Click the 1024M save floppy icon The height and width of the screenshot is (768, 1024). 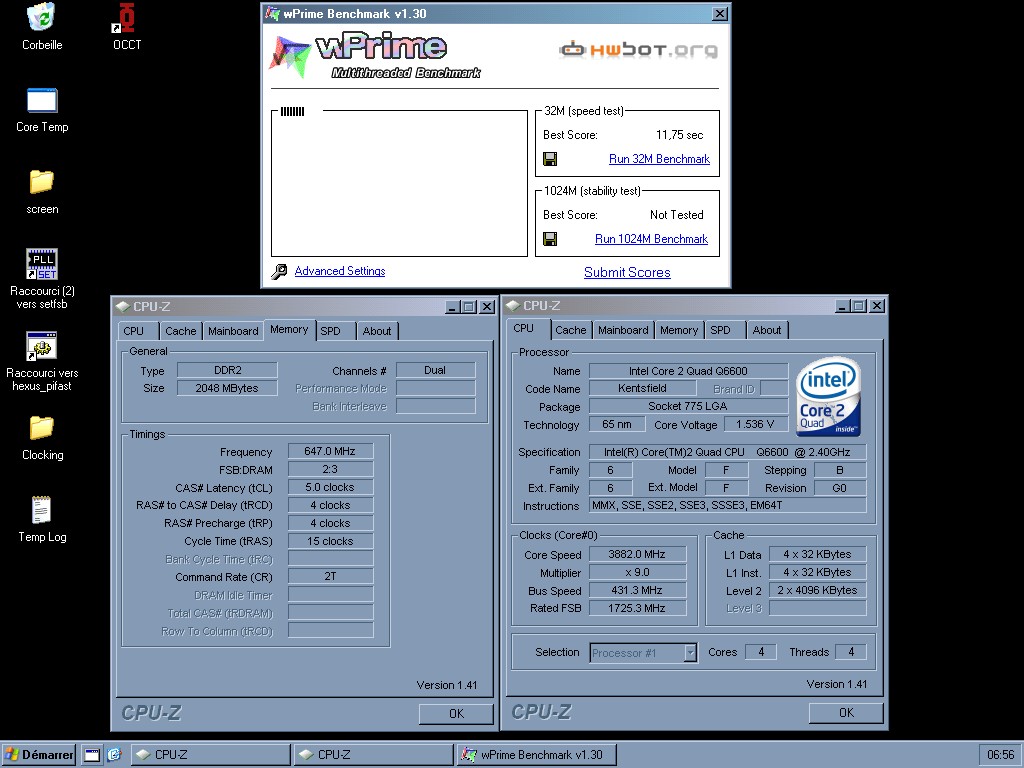tap(550, 239)
